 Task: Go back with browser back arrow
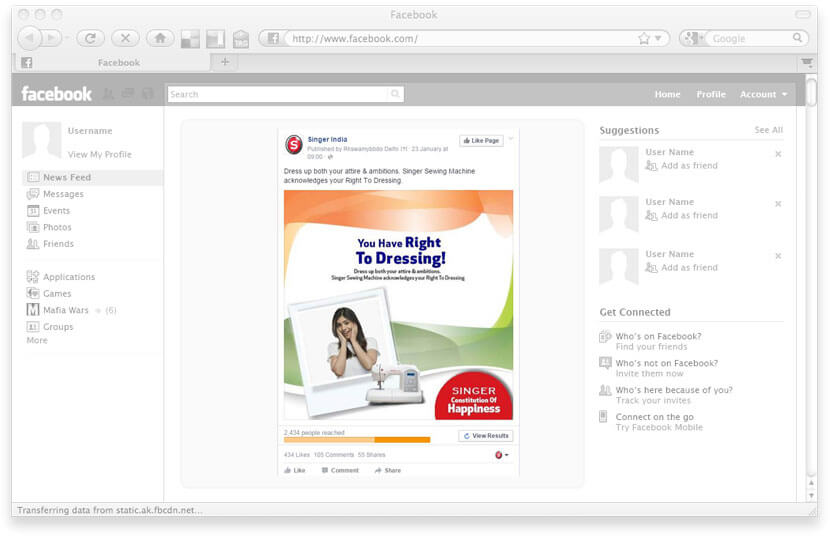point(29,38)
